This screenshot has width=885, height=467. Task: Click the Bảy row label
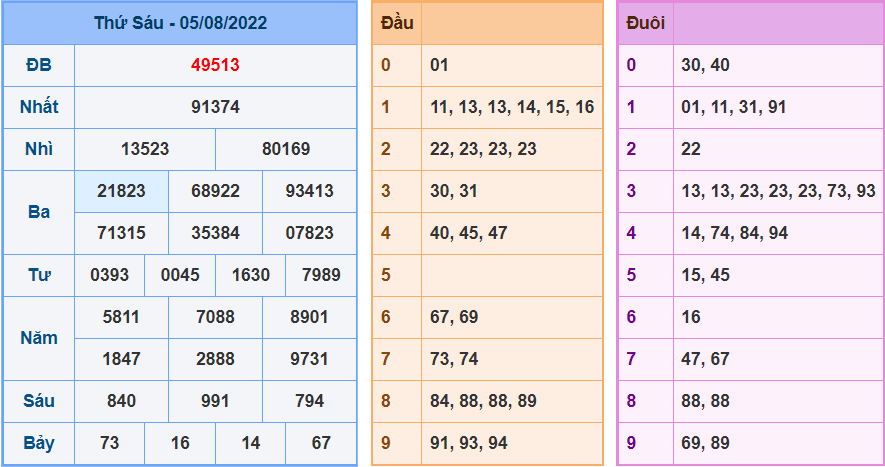pos(39,443)
